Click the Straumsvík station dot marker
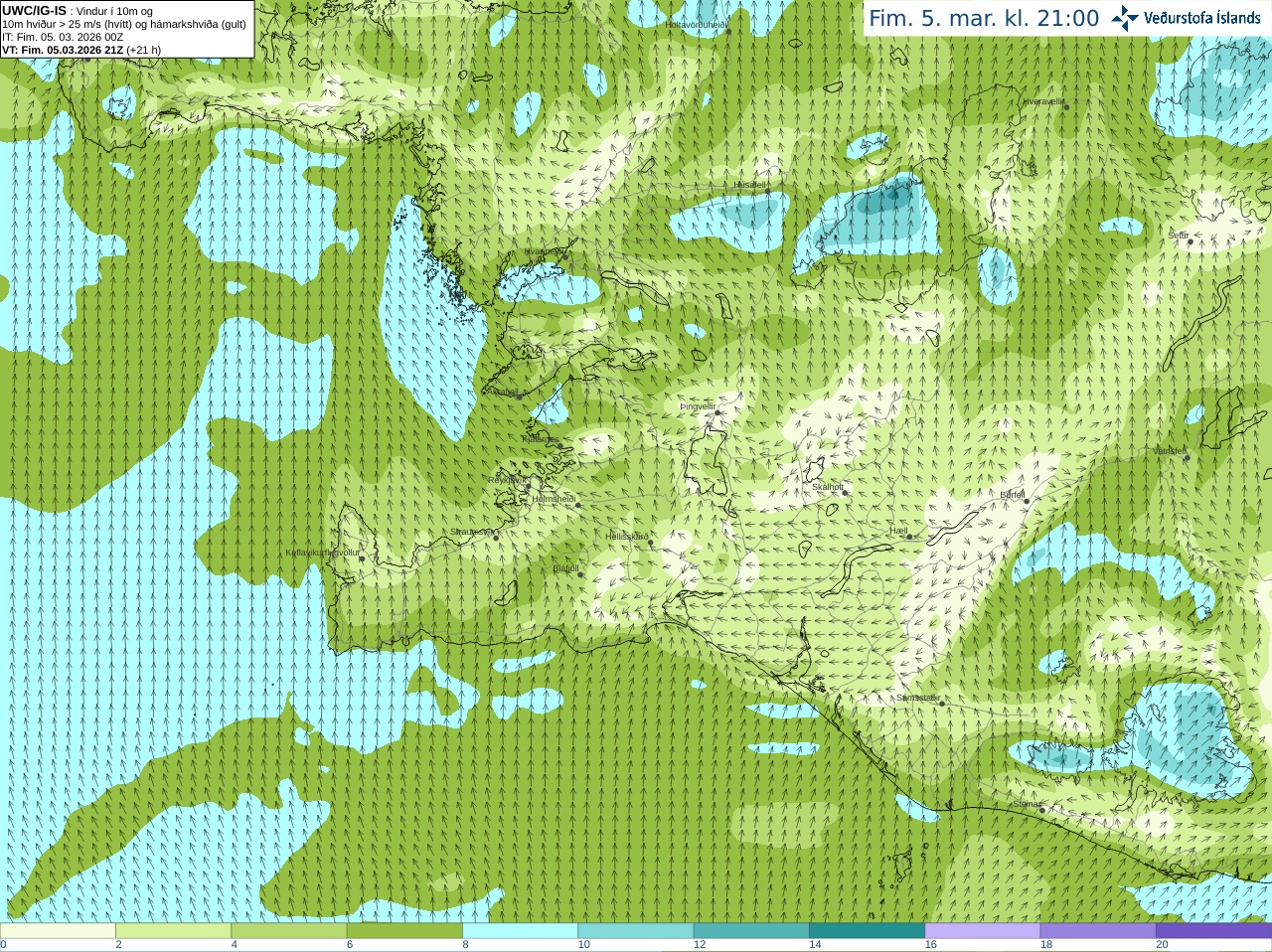This screenshot has width=1272, height=952. [x=496, y=537]
